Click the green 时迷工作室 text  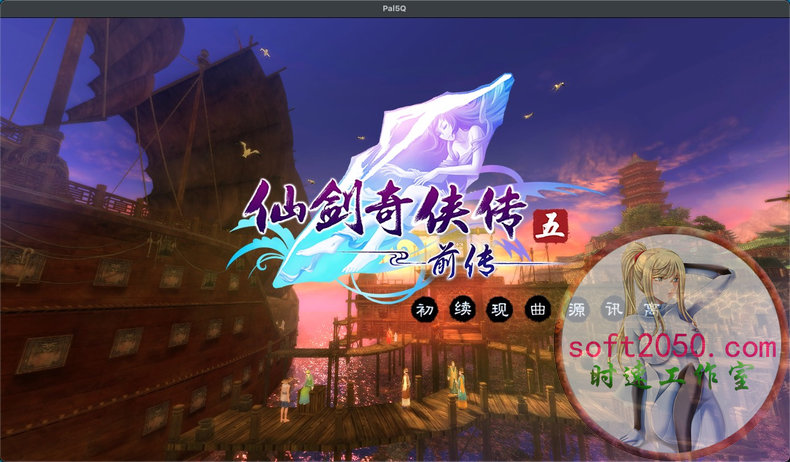[671, 378]
